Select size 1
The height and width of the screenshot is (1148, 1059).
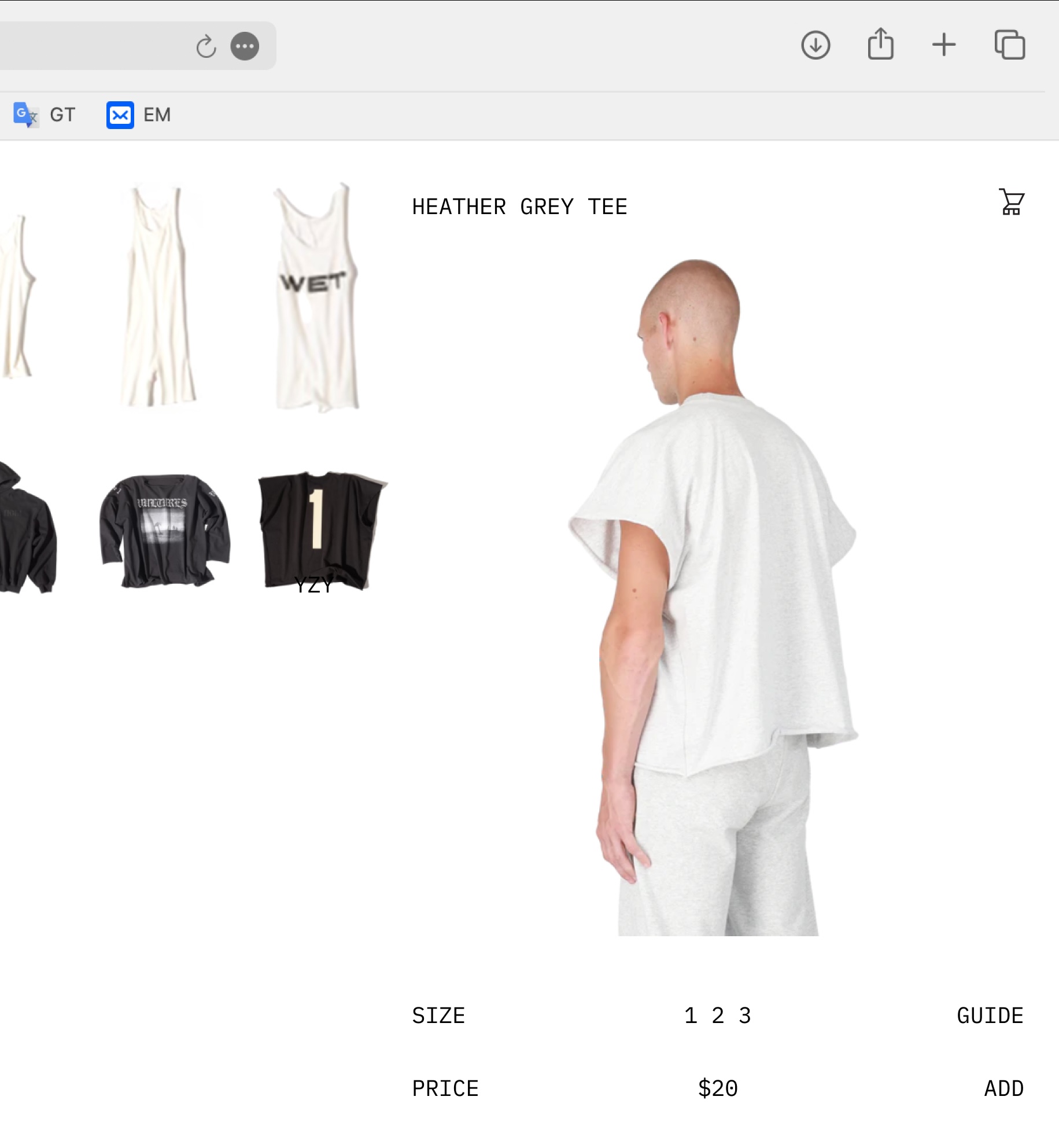(691, 1016)
